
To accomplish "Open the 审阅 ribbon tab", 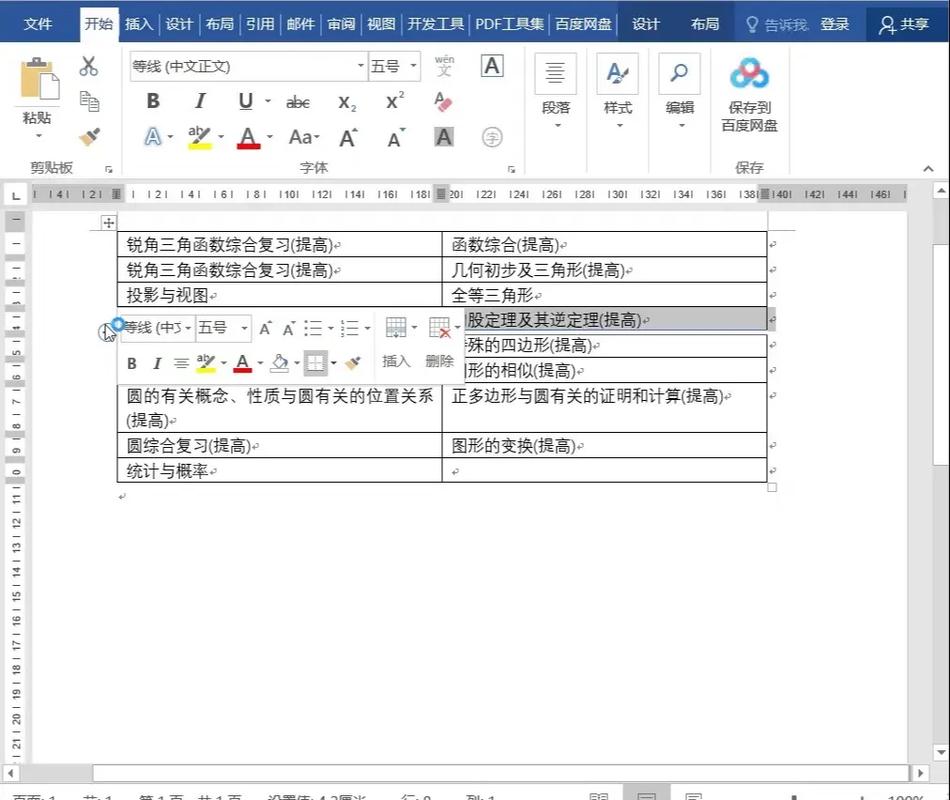I will [x=340, y=23].
